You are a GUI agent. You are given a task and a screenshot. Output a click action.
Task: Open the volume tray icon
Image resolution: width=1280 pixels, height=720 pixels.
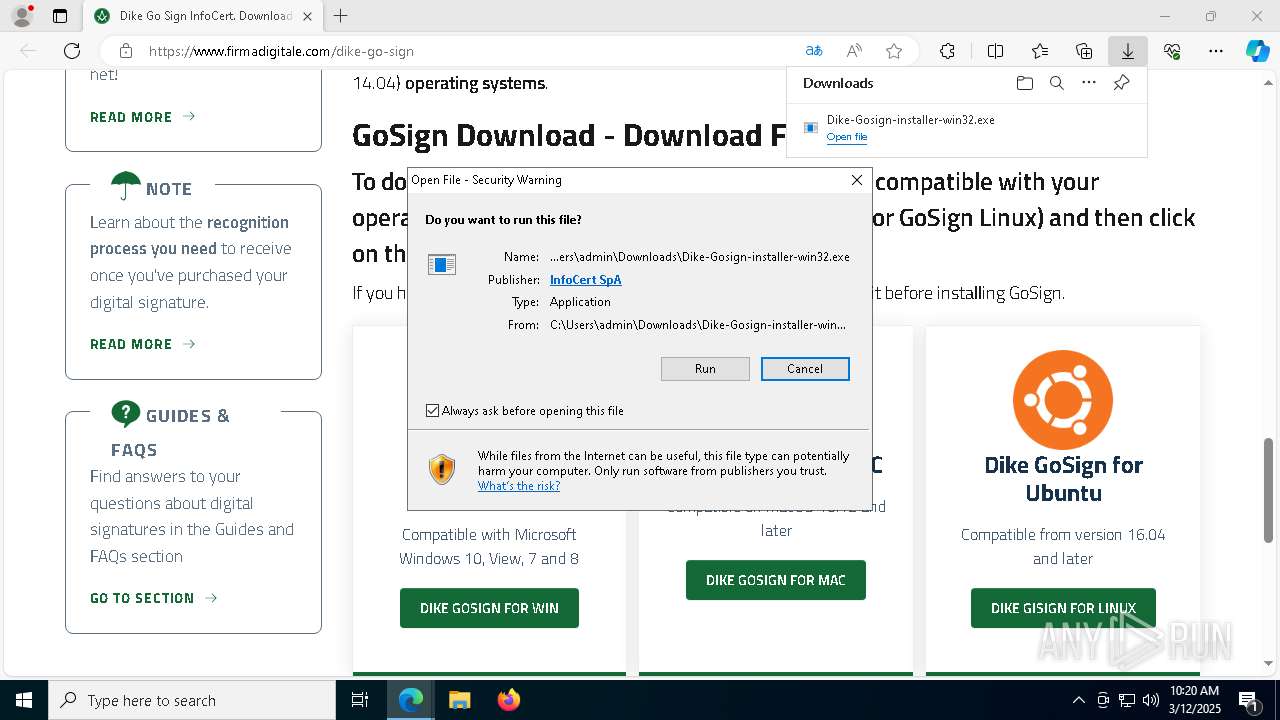click(1151, 700)
